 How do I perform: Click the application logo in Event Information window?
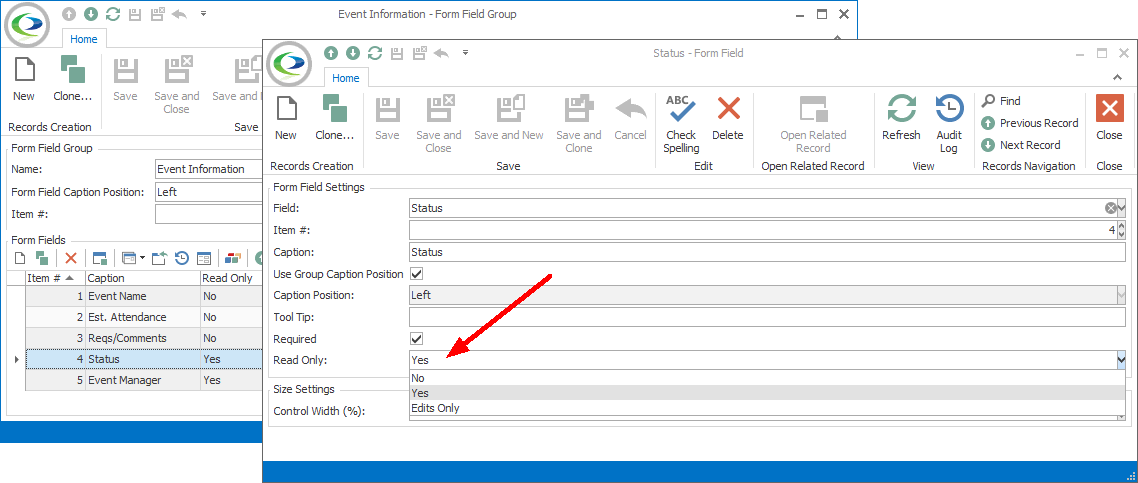(x=28, y=25)
